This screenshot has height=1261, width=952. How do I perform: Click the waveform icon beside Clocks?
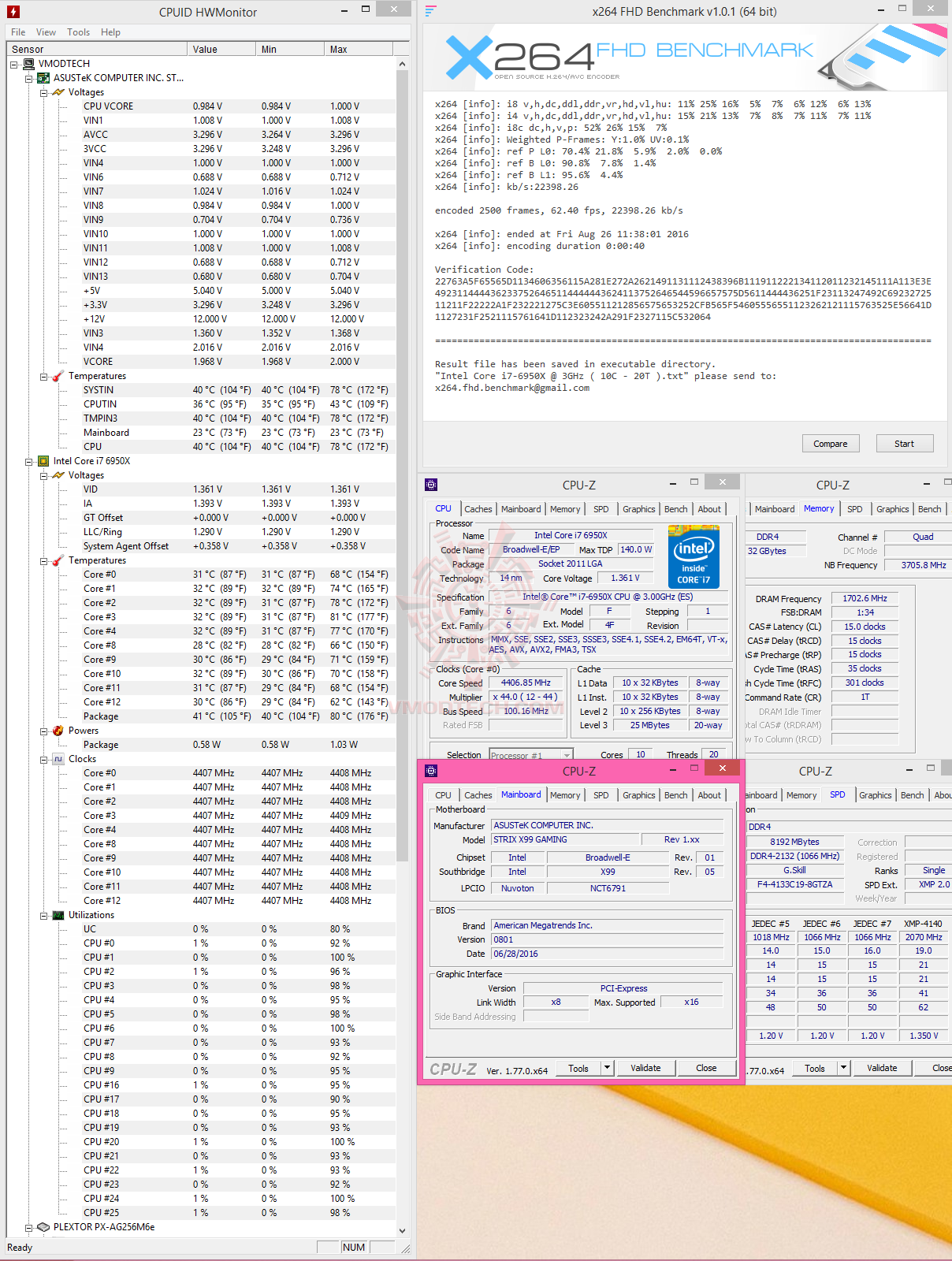tap(58, 759)
